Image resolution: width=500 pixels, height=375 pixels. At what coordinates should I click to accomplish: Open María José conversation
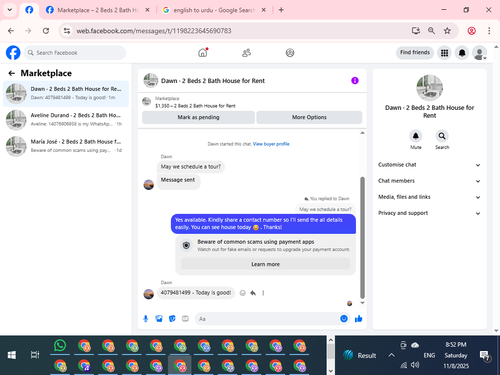[66, 146]
